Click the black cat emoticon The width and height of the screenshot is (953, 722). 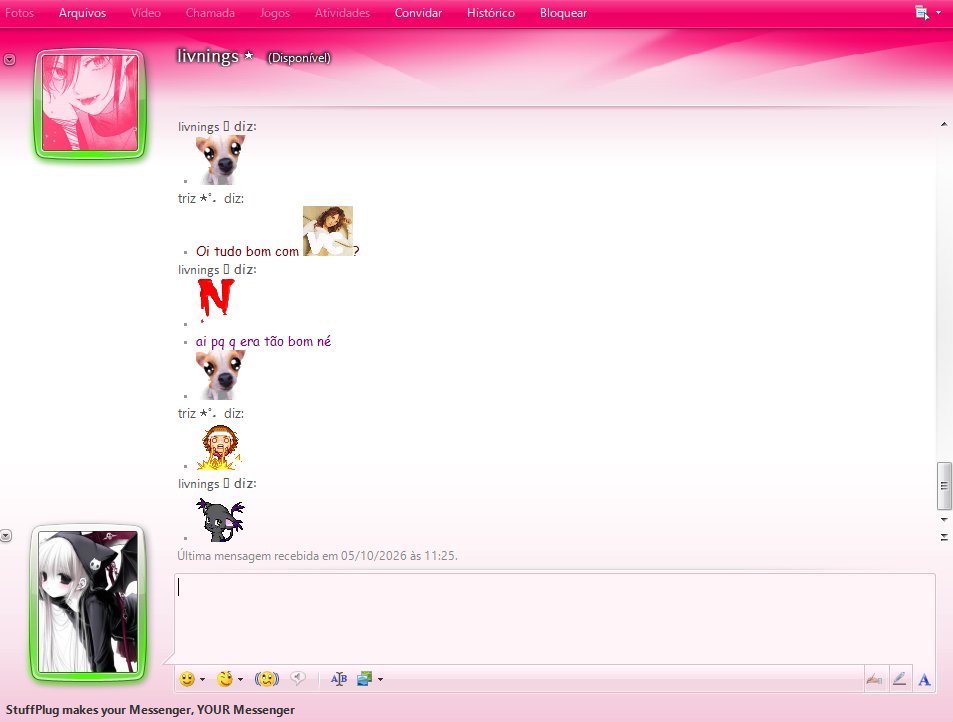220,520
